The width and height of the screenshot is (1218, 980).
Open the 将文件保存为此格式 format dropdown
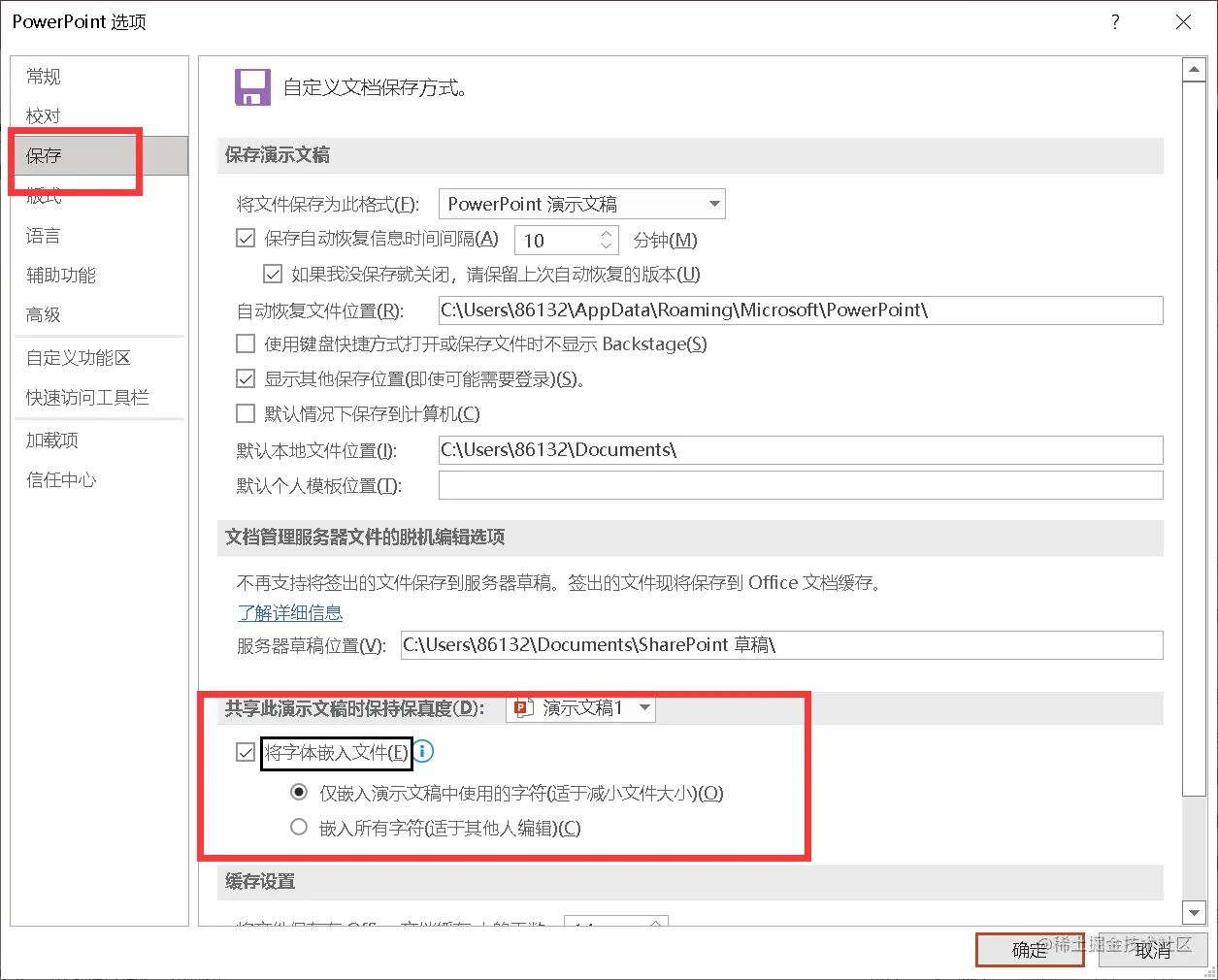pyautogui.click(x=582, y=204)
